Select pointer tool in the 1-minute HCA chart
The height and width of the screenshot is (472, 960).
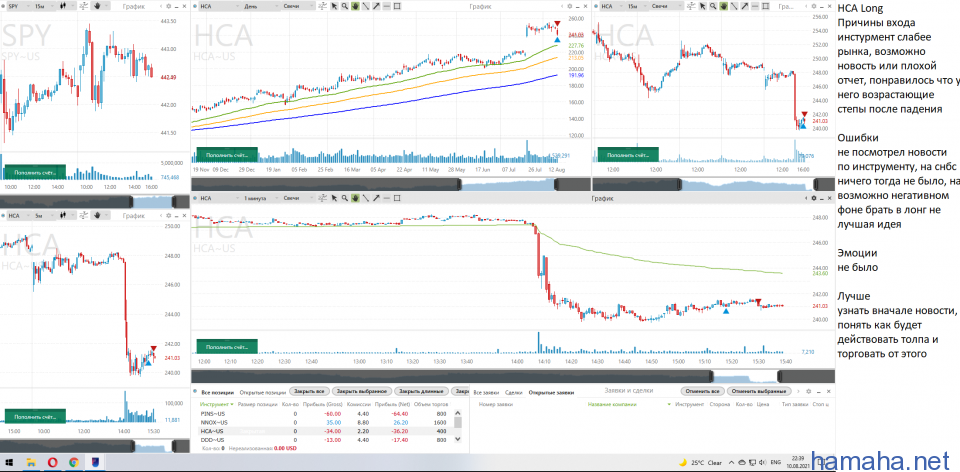pos(334,198)
